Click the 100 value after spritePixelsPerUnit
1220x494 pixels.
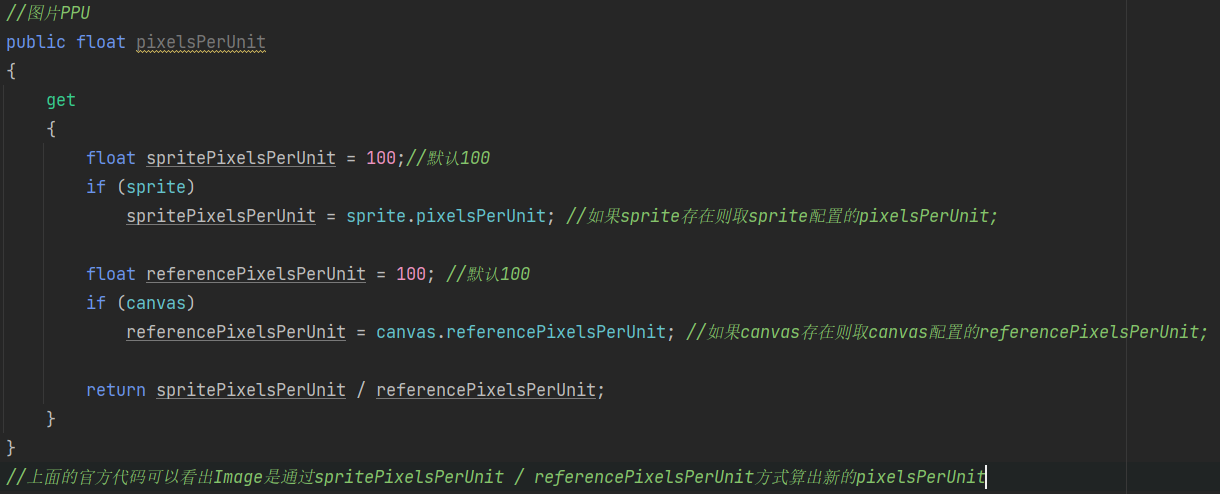381,158
